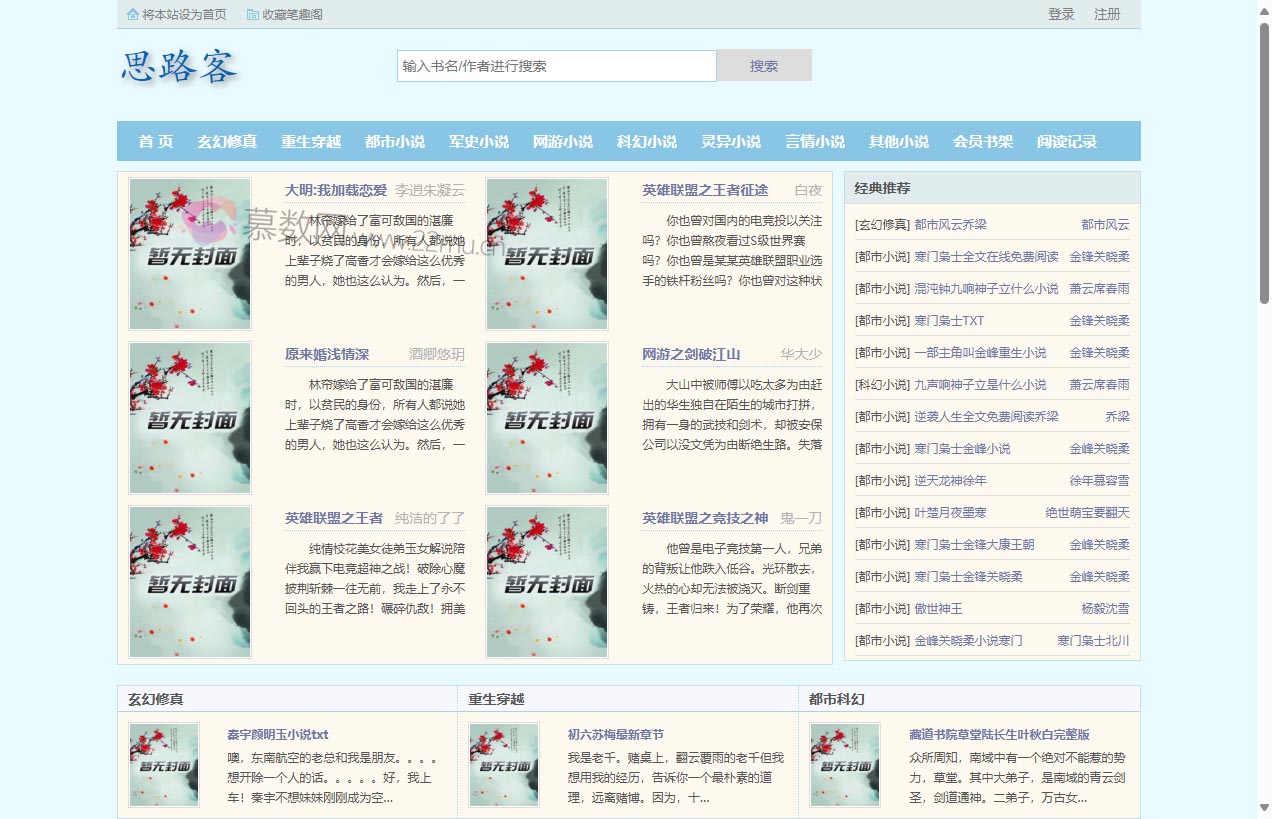Open the 英雄联盟之竞技之神 title link
1272x819 pixels.
705,518
